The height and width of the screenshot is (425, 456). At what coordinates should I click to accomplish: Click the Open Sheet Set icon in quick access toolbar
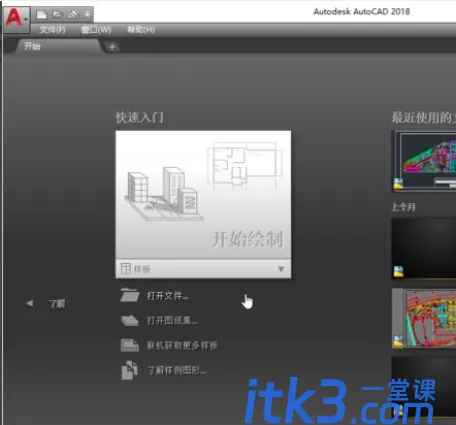[74, 14]
